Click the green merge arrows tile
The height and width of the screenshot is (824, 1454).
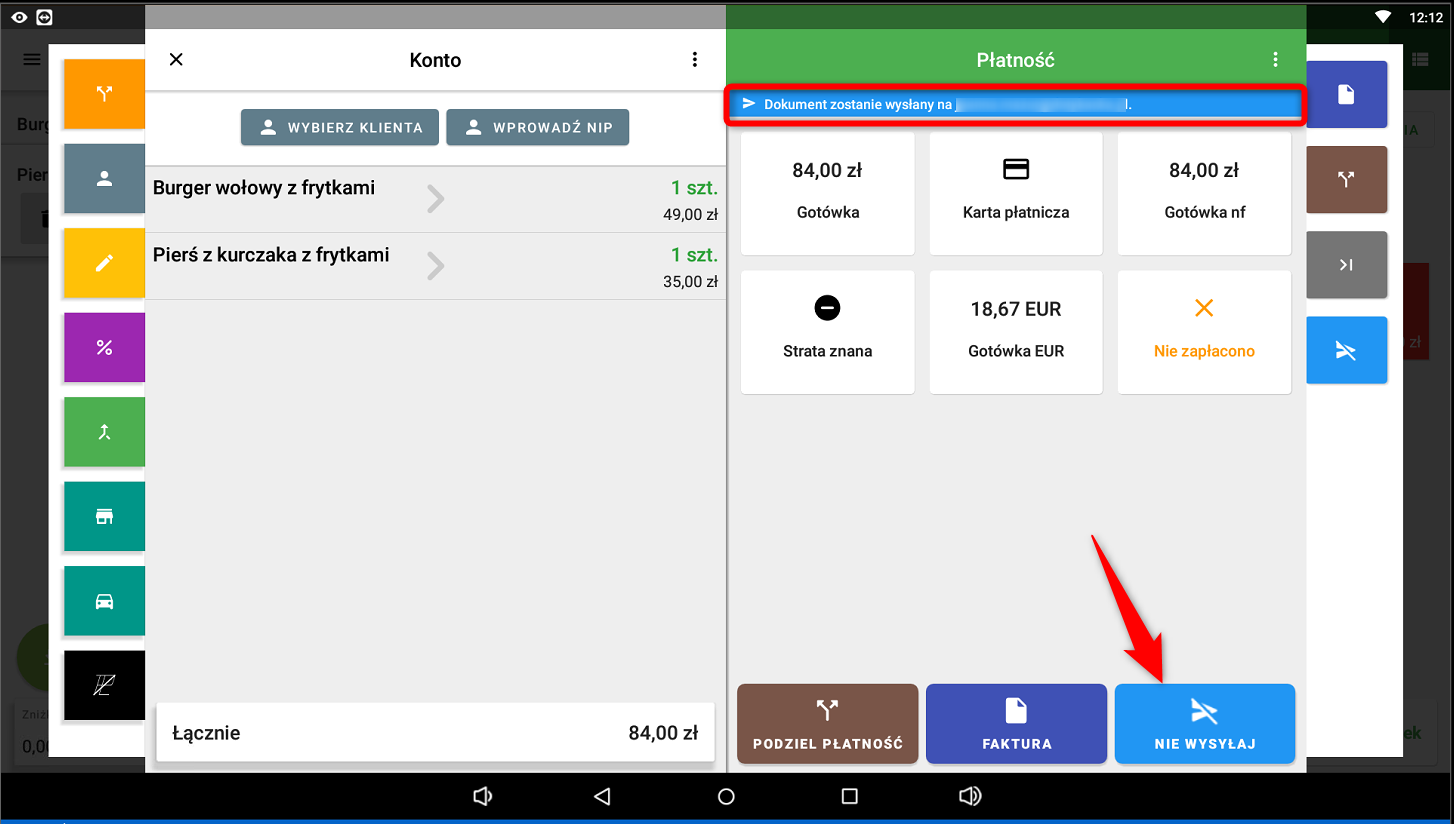click(104, 432)
